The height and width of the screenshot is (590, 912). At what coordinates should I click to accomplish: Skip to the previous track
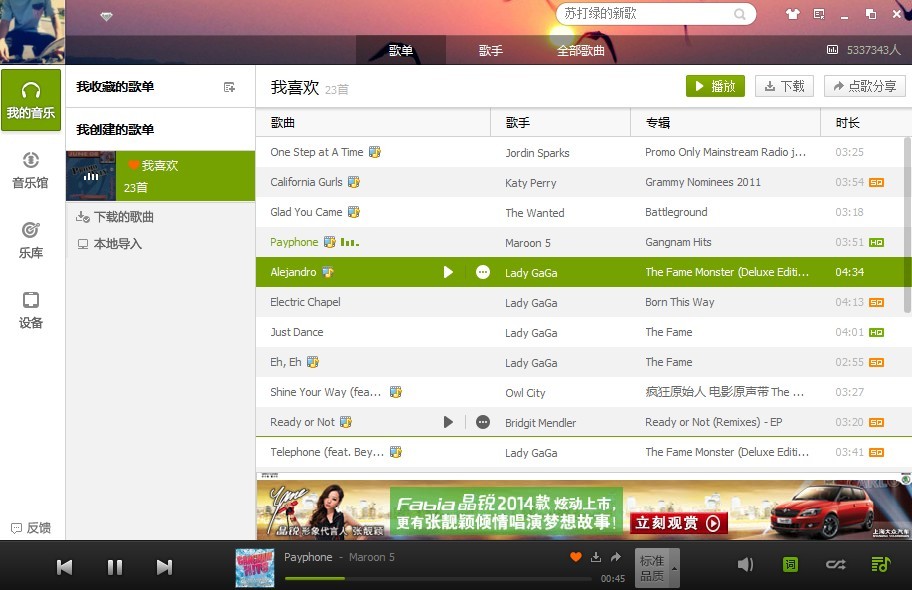[65, 567]
